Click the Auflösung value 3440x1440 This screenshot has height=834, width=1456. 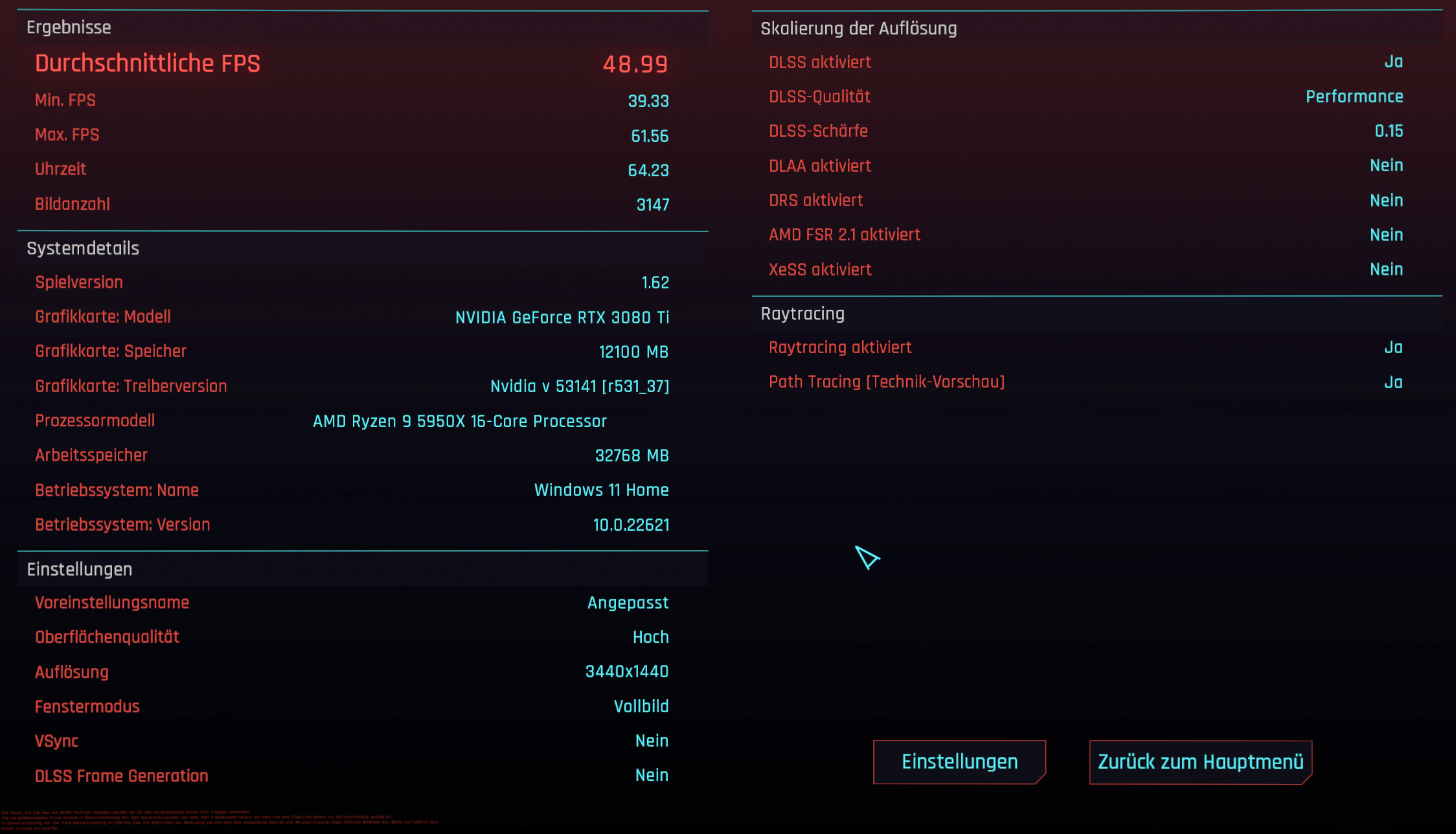tap(626, 672)
